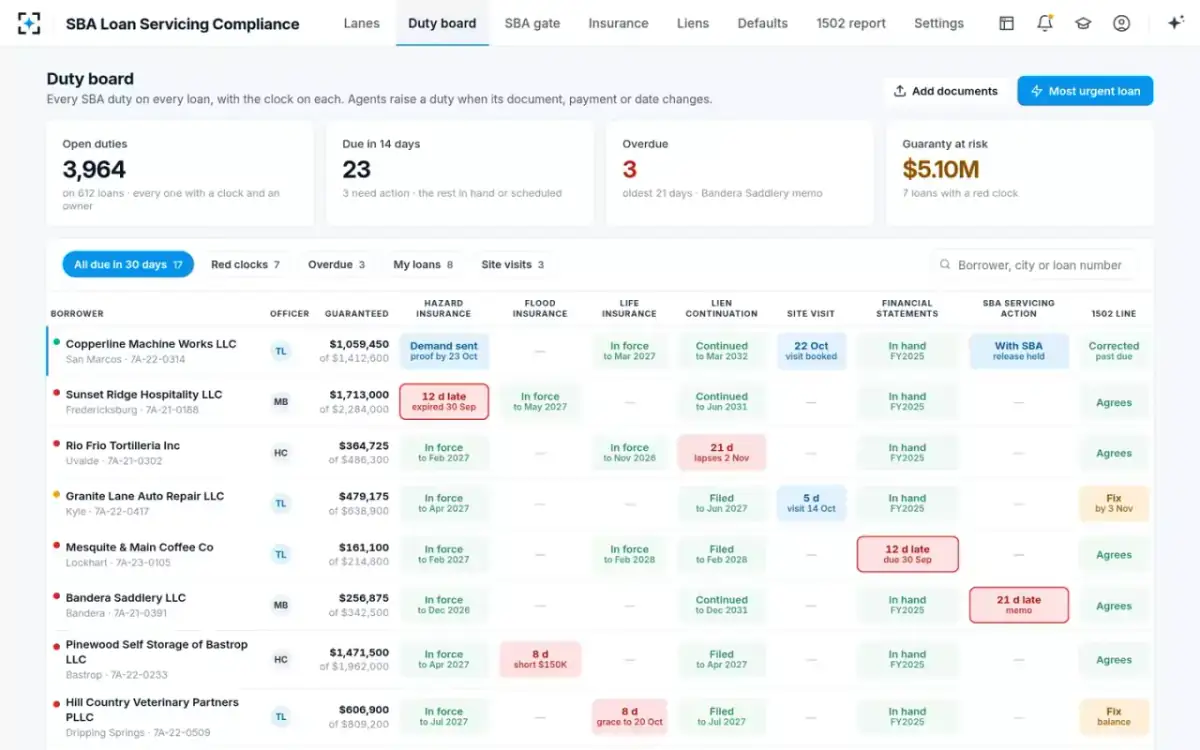Image resolution: width=1200 pixels, height=750 pixels.
Task: Open Granite Lane Auto Repair LLC borrower
Action: (145, 496)
